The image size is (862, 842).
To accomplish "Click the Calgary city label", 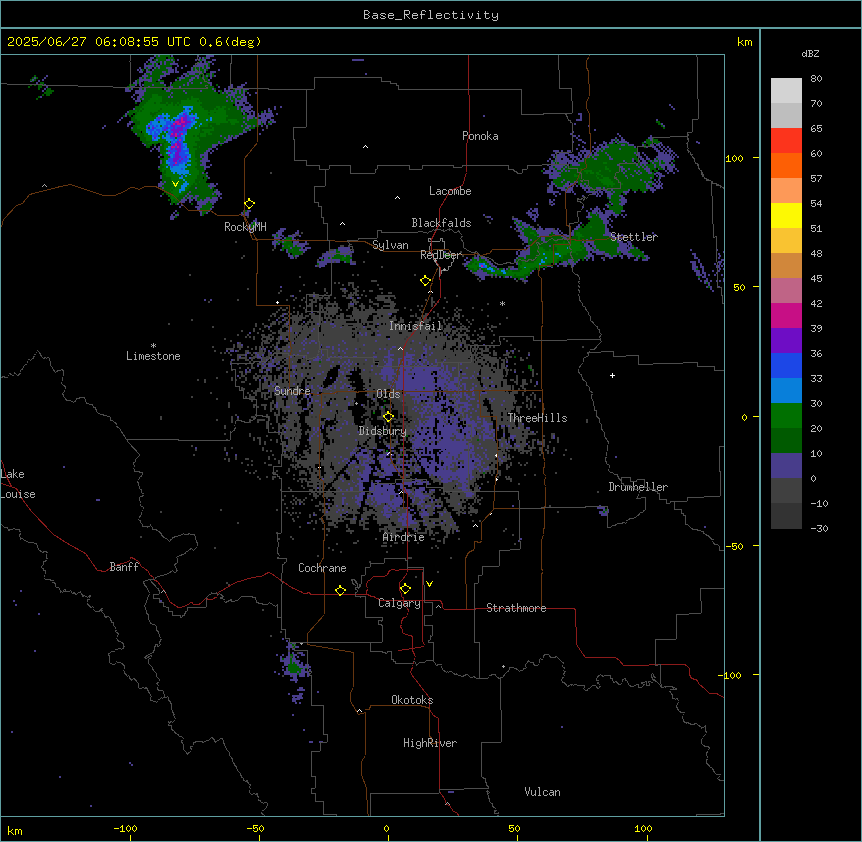I will (x=399, y=603).
